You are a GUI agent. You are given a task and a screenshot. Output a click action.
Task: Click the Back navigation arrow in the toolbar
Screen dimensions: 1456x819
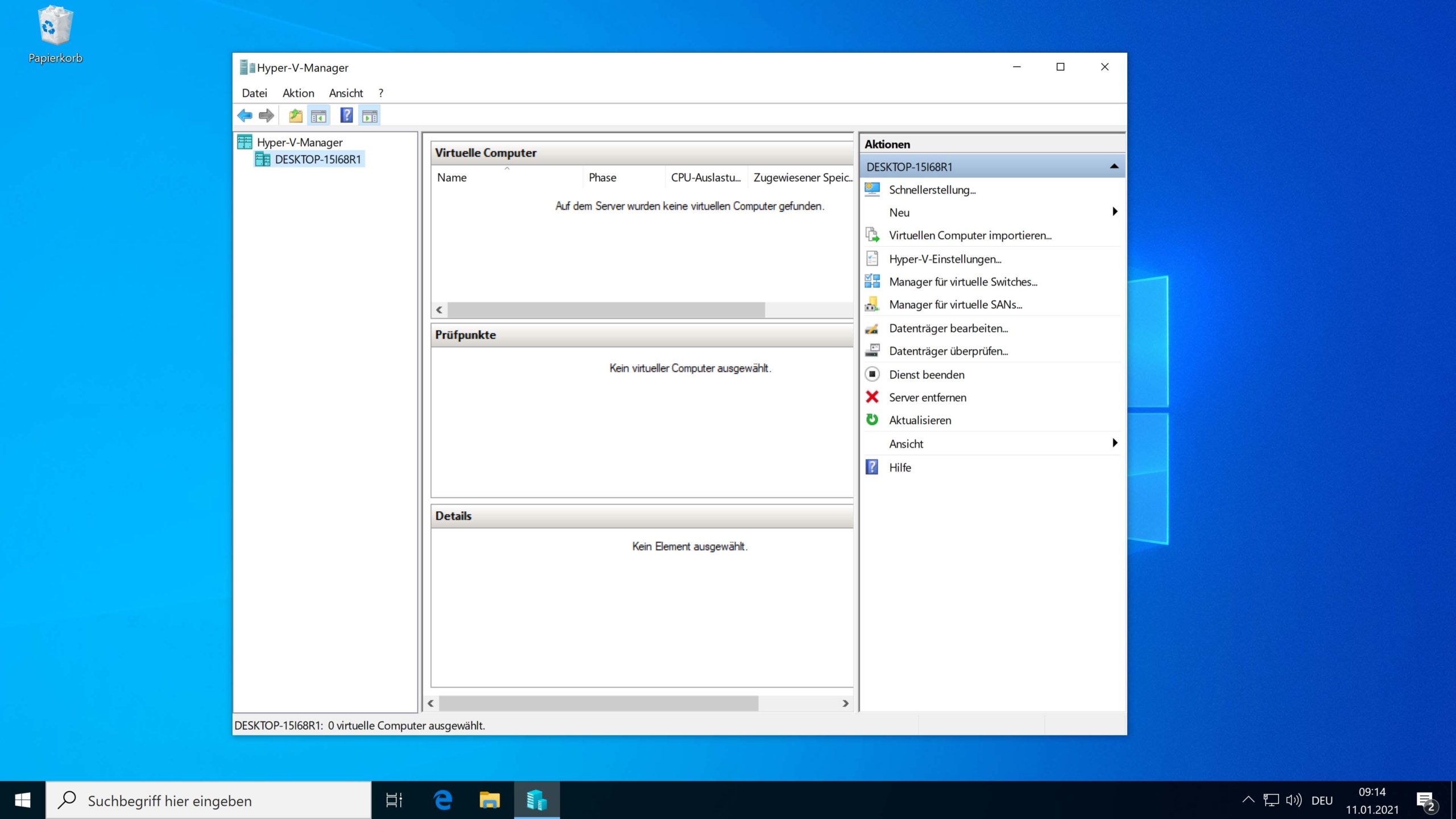(246, 115)
